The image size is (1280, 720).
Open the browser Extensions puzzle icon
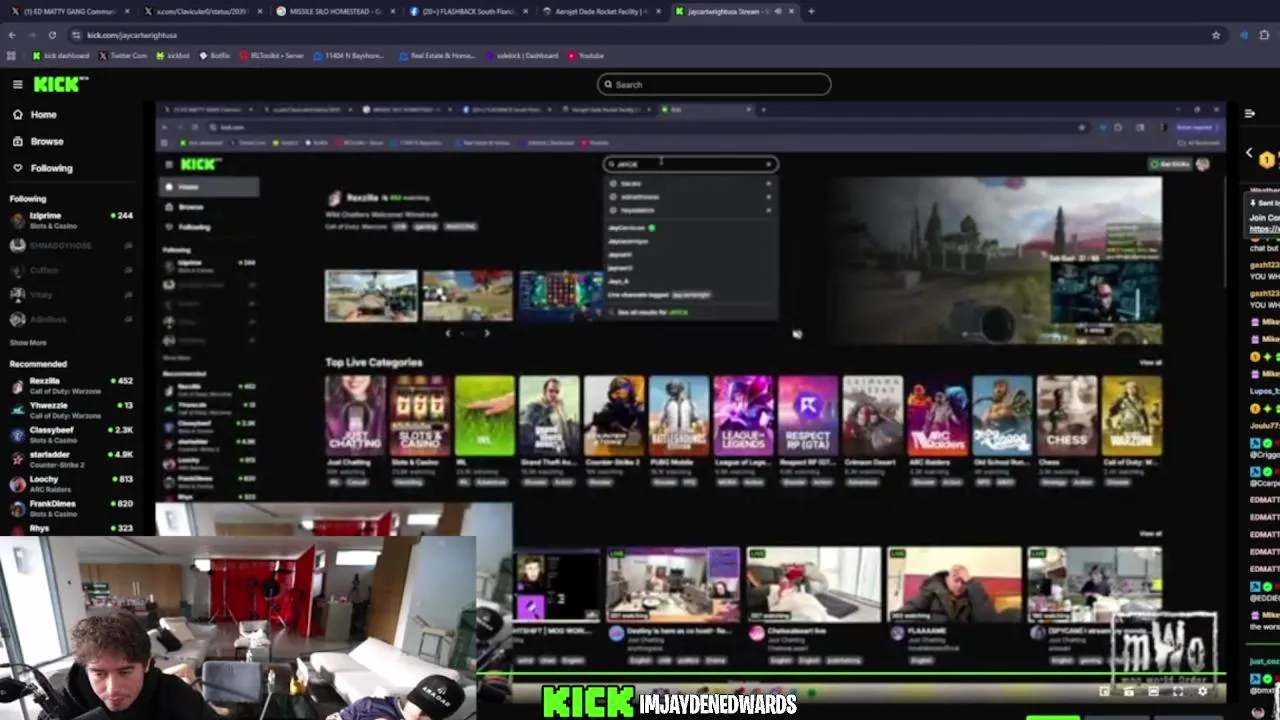(1265, 35)
